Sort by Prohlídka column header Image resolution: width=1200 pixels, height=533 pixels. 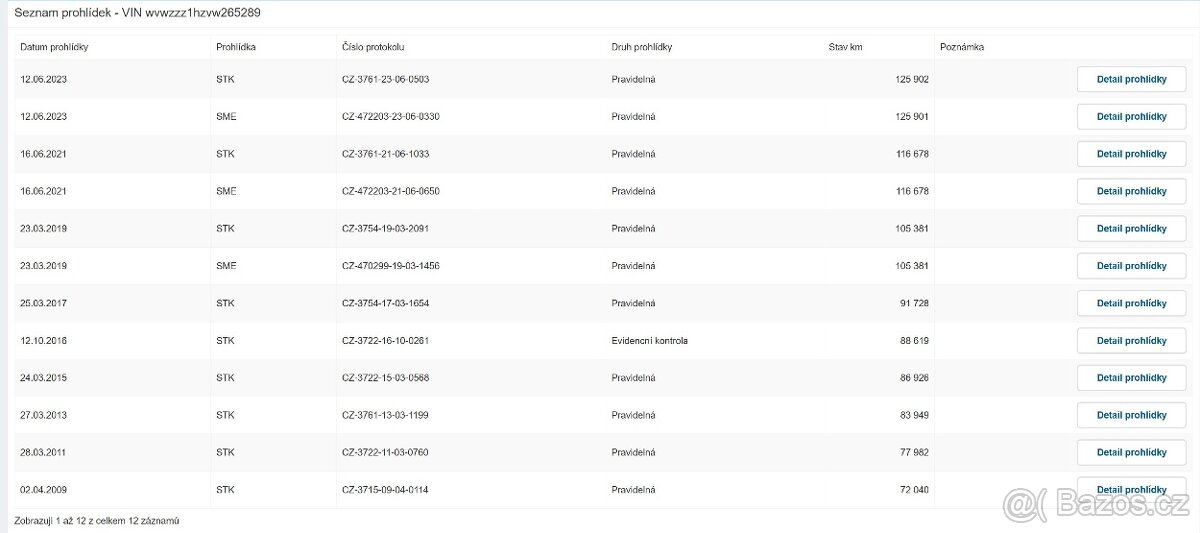pyautogui.click(x=236, y=47)
